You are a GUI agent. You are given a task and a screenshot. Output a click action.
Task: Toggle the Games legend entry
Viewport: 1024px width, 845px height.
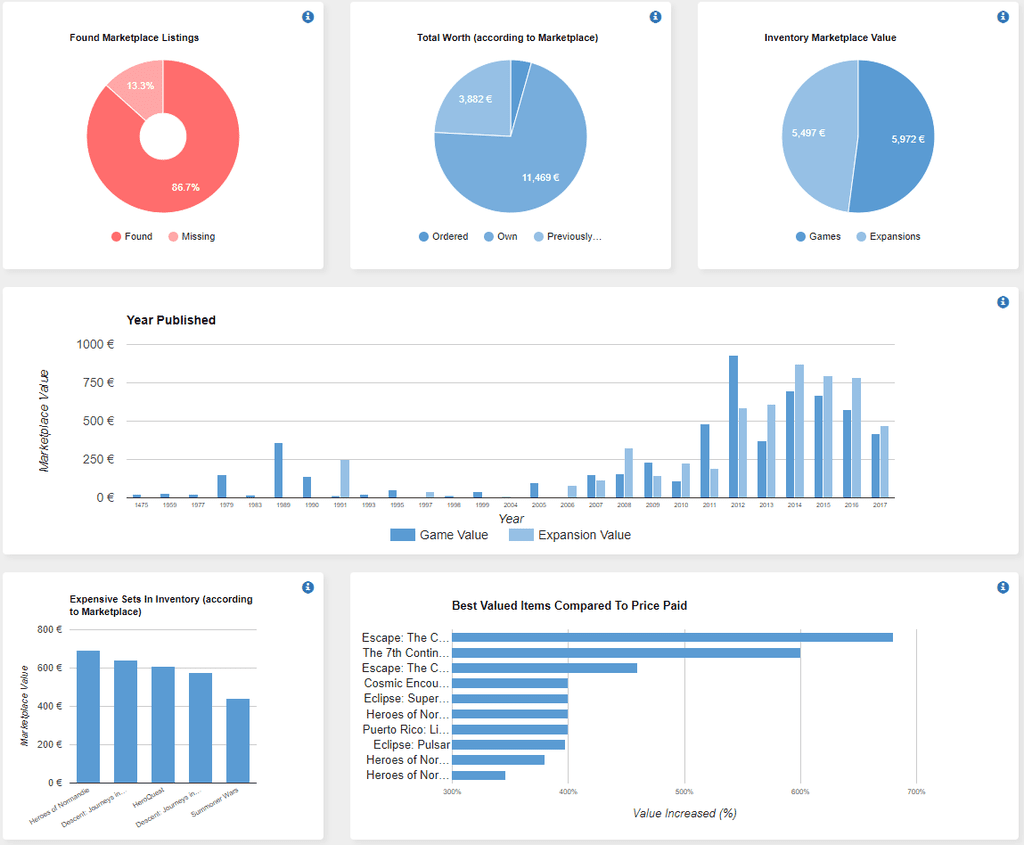(x=818, y=236)
